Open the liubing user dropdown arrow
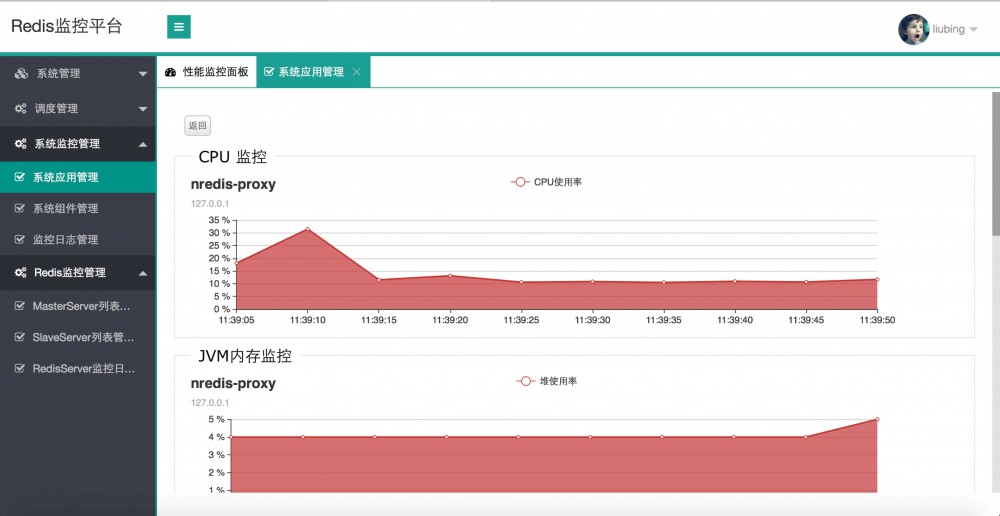This screenshot has height=516, width=1000. (x=973, y=29)
